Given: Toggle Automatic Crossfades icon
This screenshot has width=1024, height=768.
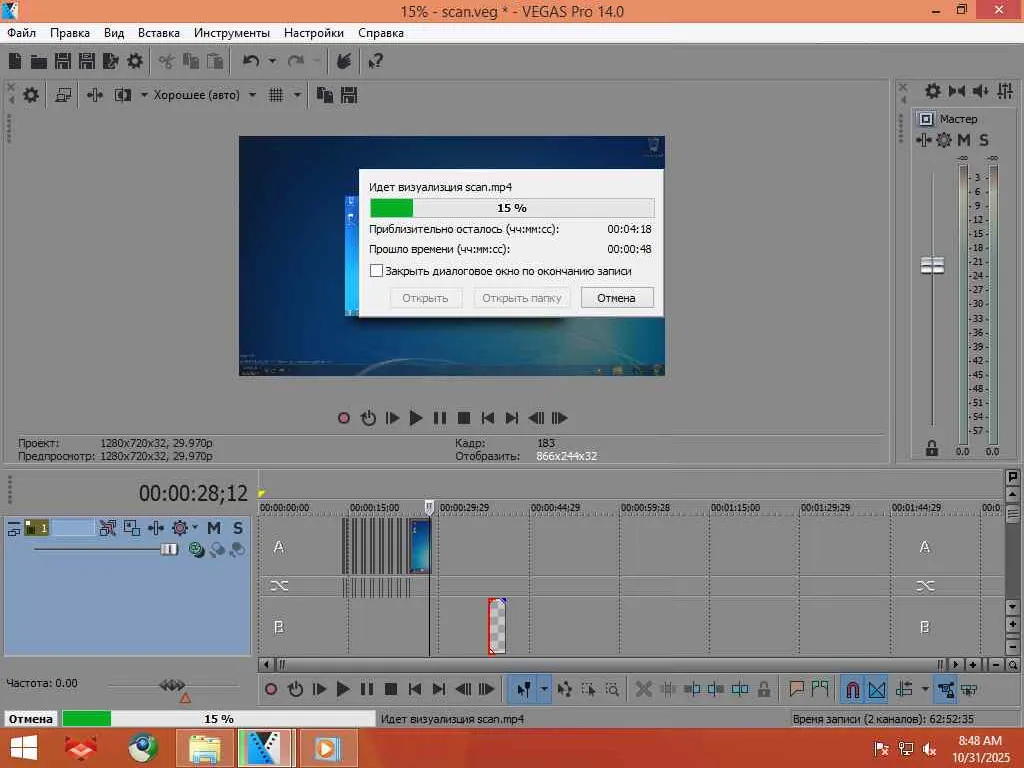Looking at the screenshot, I should point(877,689).
